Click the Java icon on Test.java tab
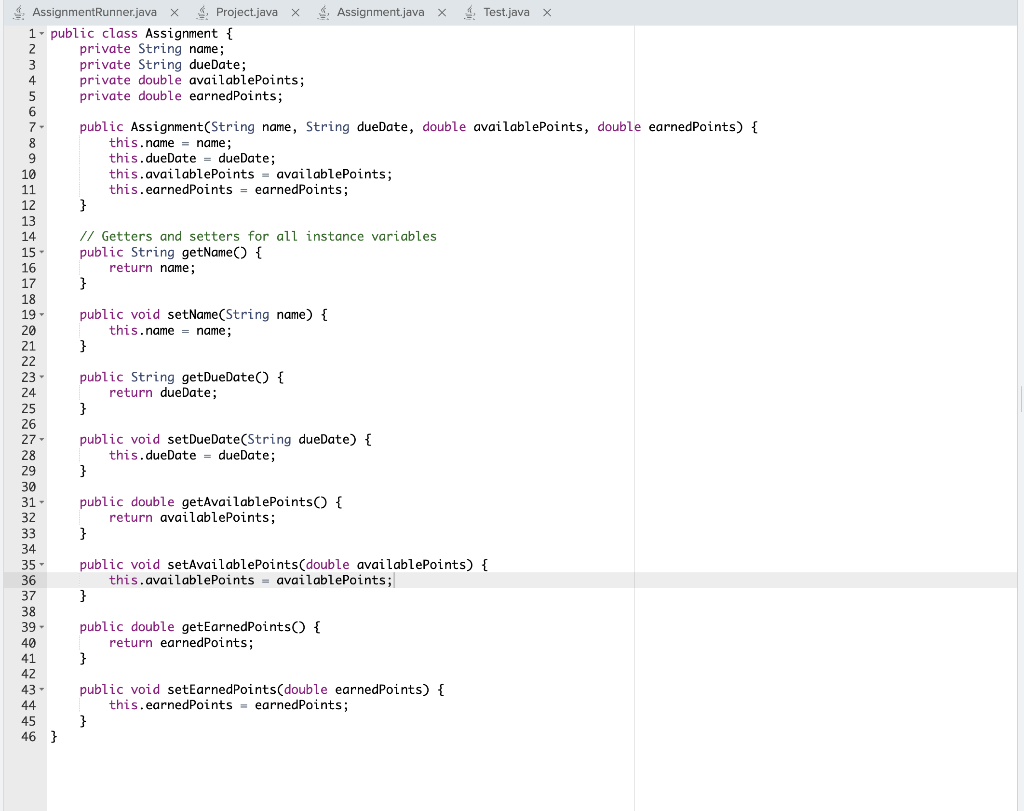The image size is (1024, 811). (x=470, y=12)
